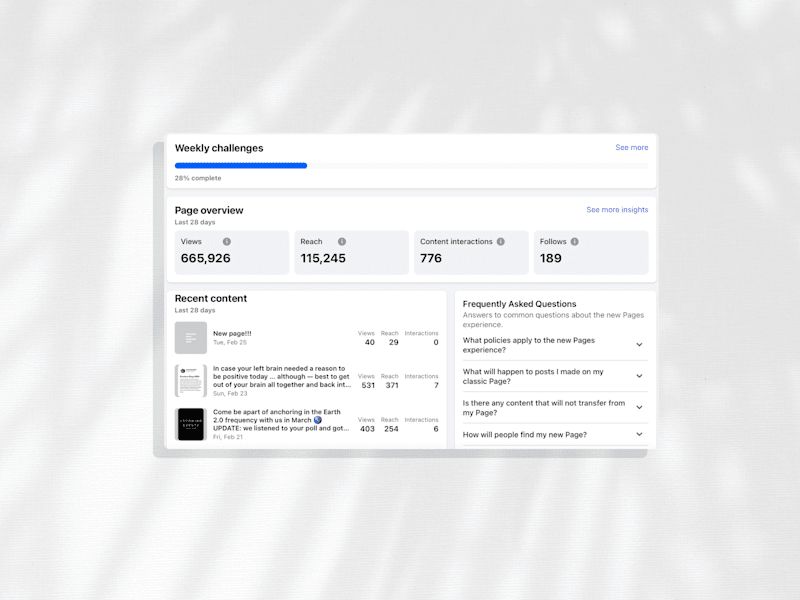Click See more in Weekly challenges
The image size is (800, 600).
(x=632, y=147)
